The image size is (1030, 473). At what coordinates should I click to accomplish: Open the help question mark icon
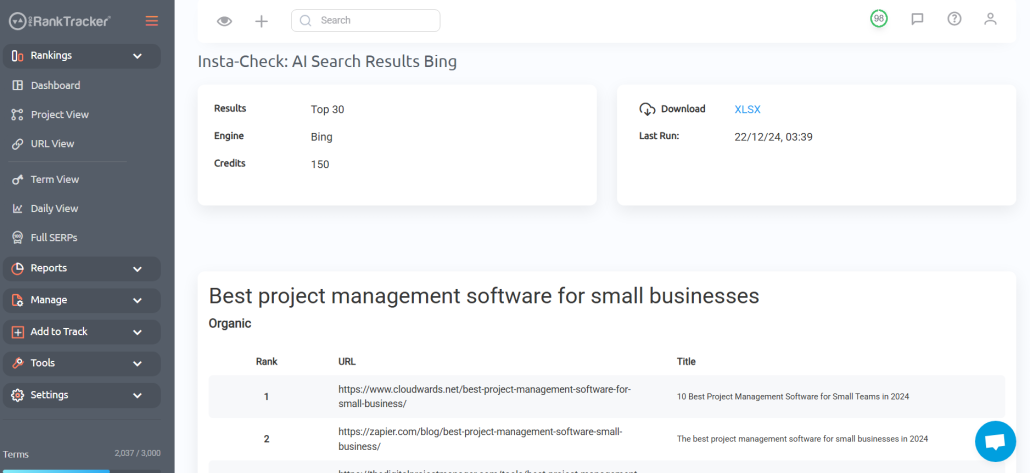[x=954, y=18]
